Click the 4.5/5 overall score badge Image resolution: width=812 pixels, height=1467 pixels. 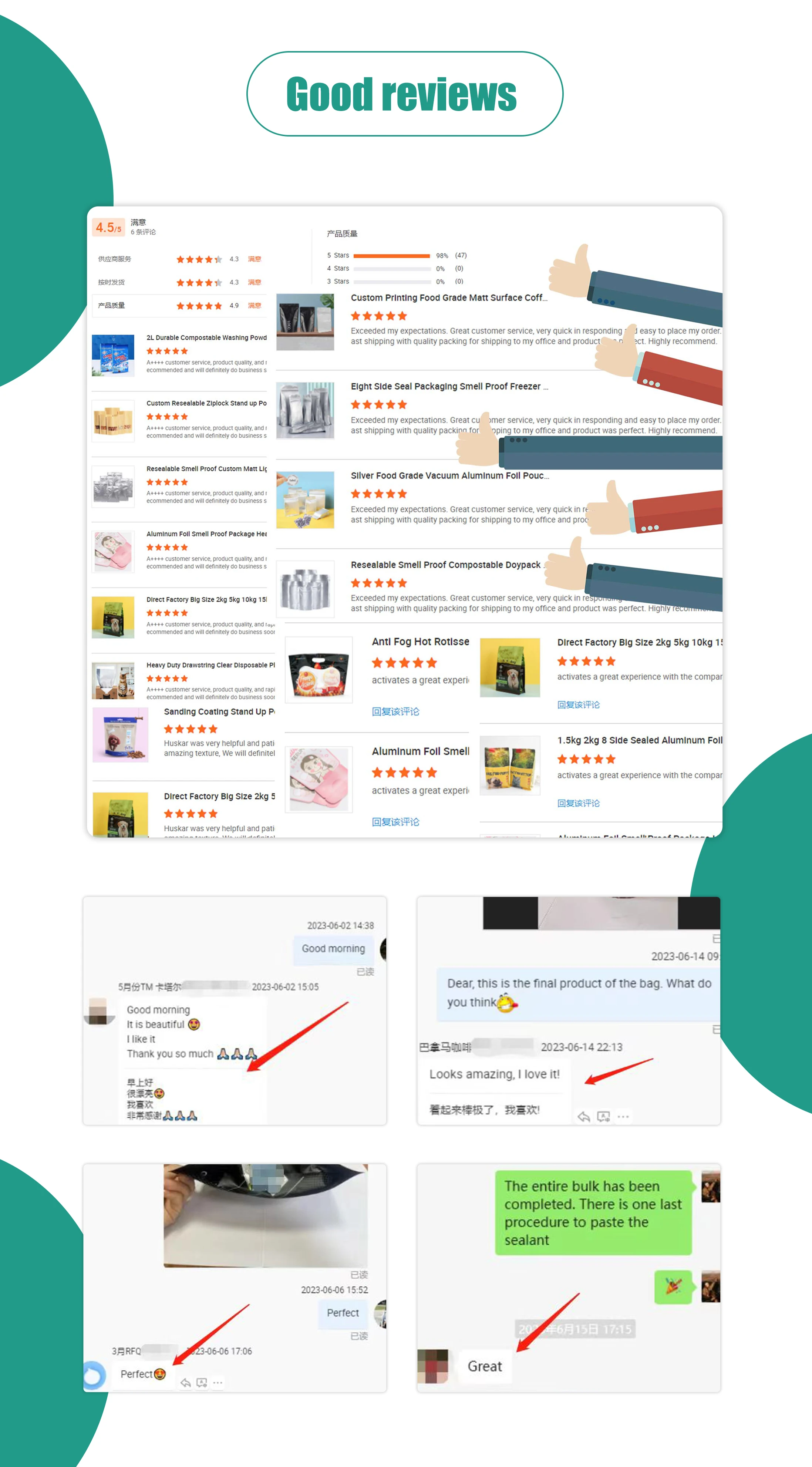pos(108,227)
